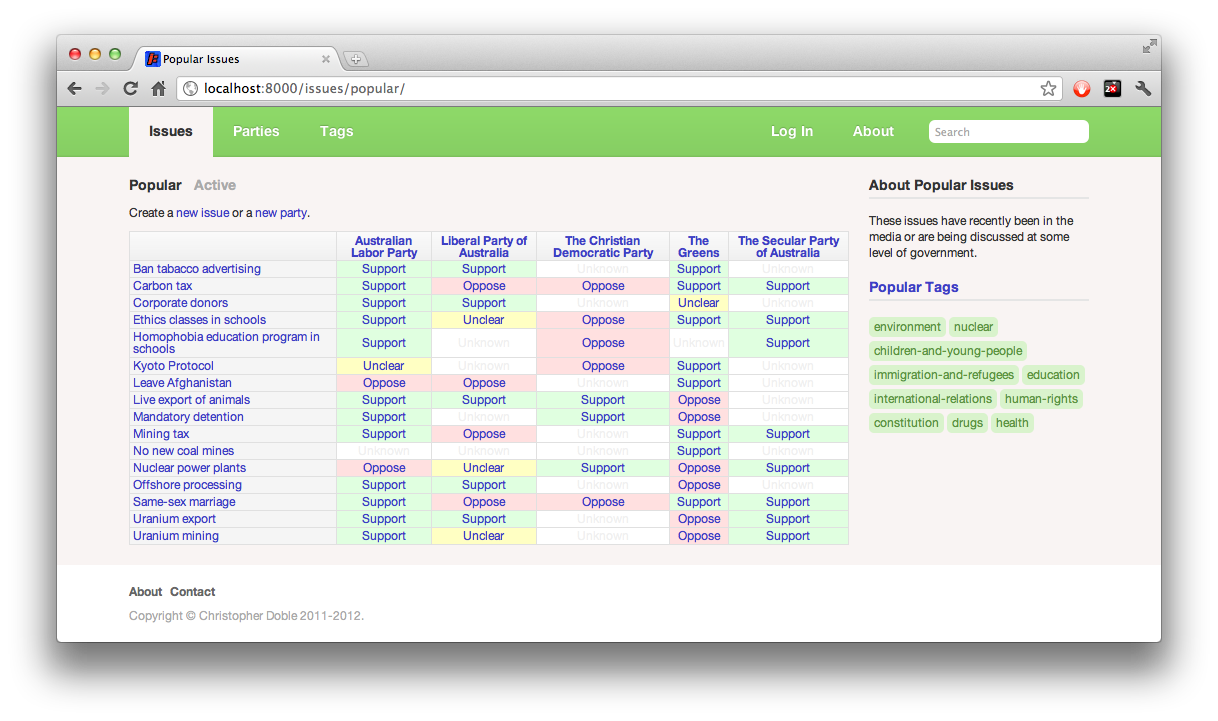Screen dimensions: 1218x721
Task: Select the education tag
Action: 1053,375
